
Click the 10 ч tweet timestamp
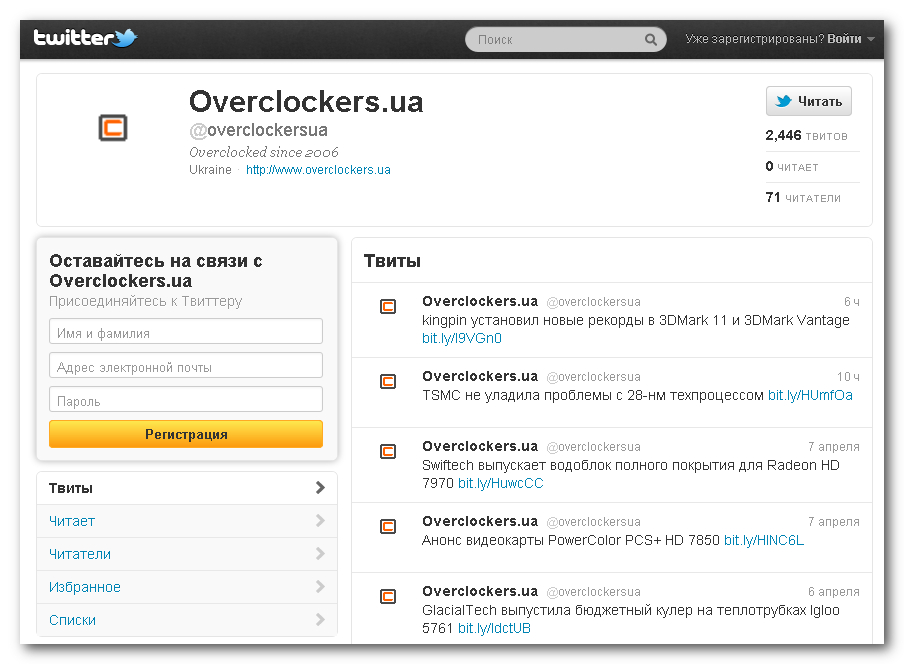tap(848, 376)
